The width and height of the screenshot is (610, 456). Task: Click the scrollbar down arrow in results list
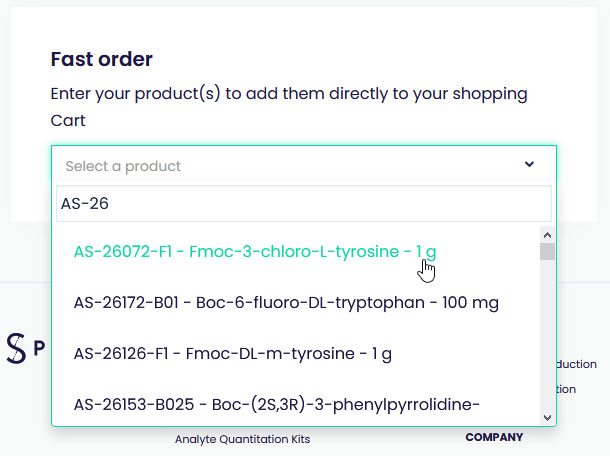[547, 418]
